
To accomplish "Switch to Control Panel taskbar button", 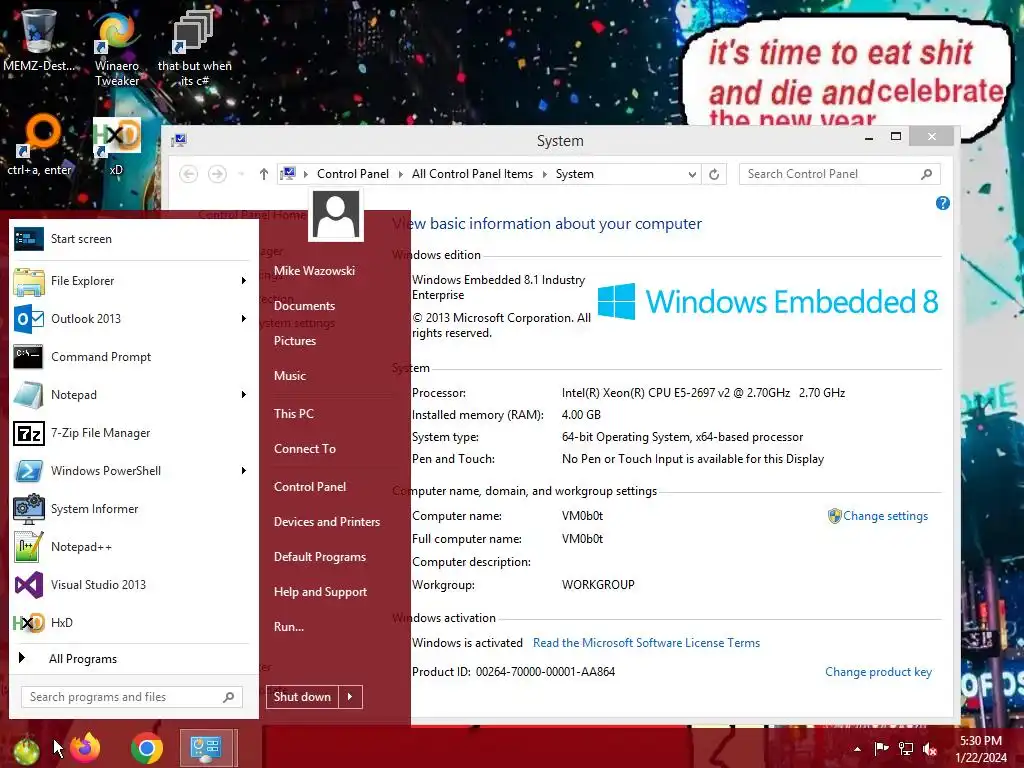I will pyautogui.click(x=206, y=748).
